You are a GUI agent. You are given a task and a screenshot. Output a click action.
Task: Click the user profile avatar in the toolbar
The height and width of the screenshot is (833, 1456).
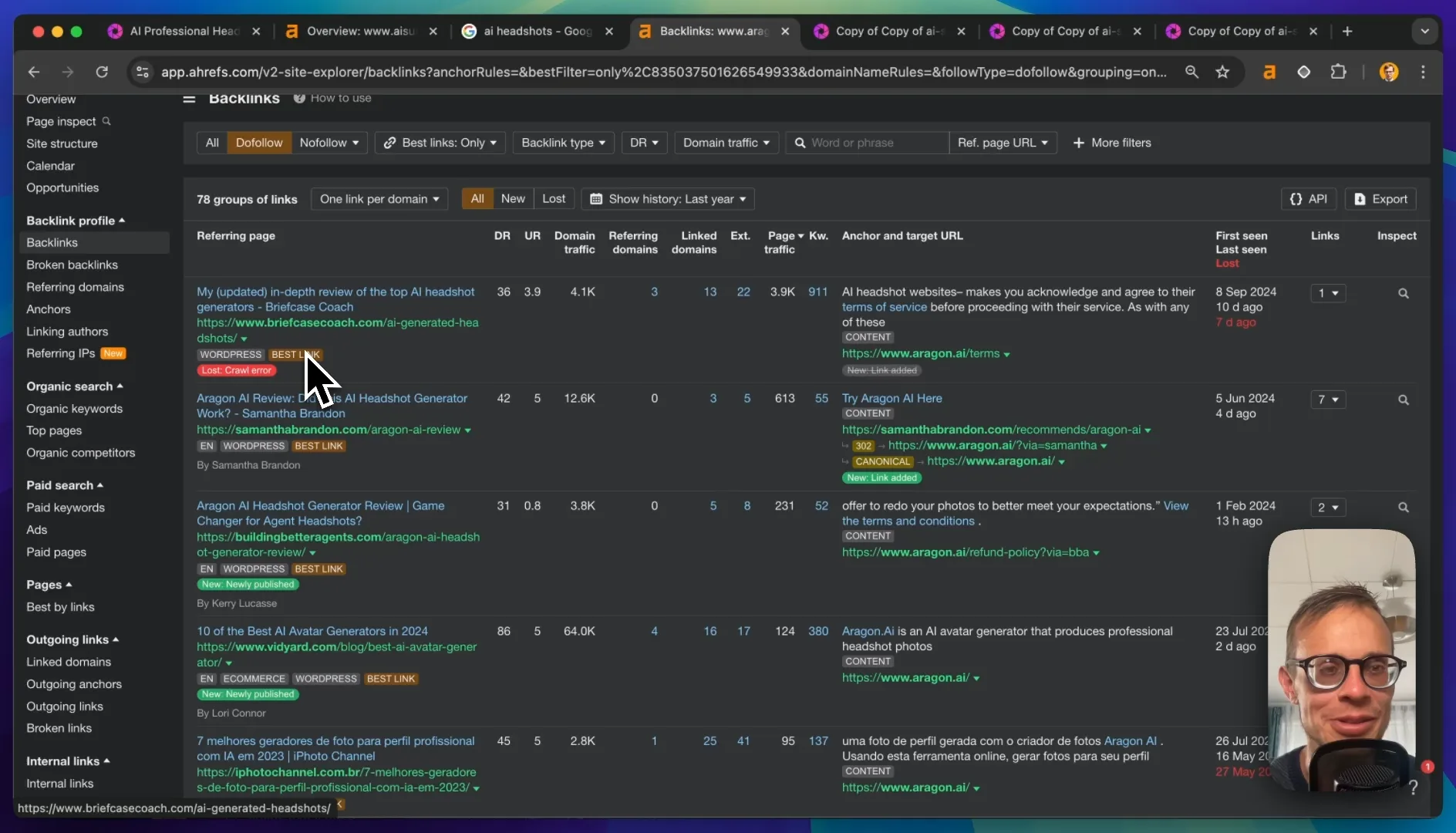pos(1389,72)
